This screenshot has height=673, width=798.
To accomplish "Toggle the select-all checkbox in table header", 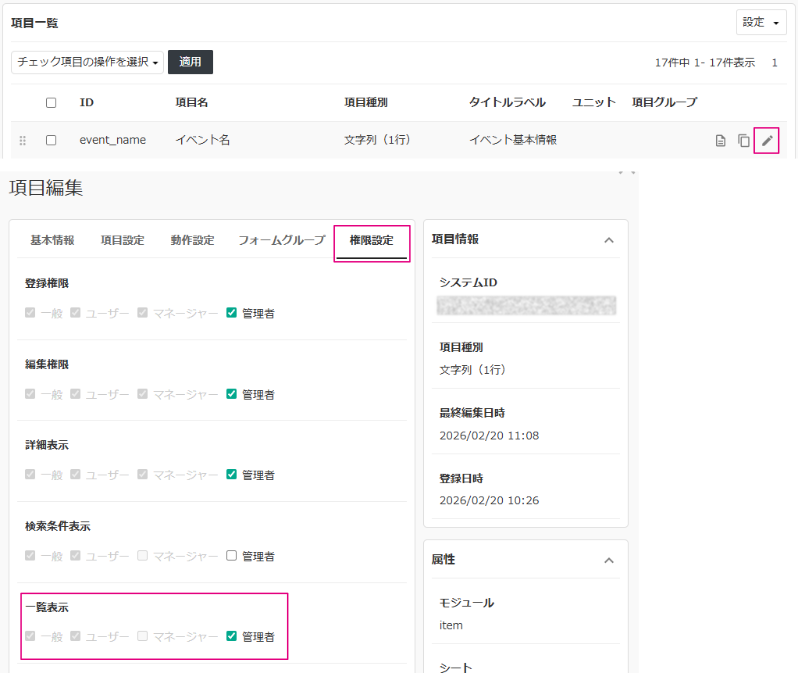I will tap(51, 103).
